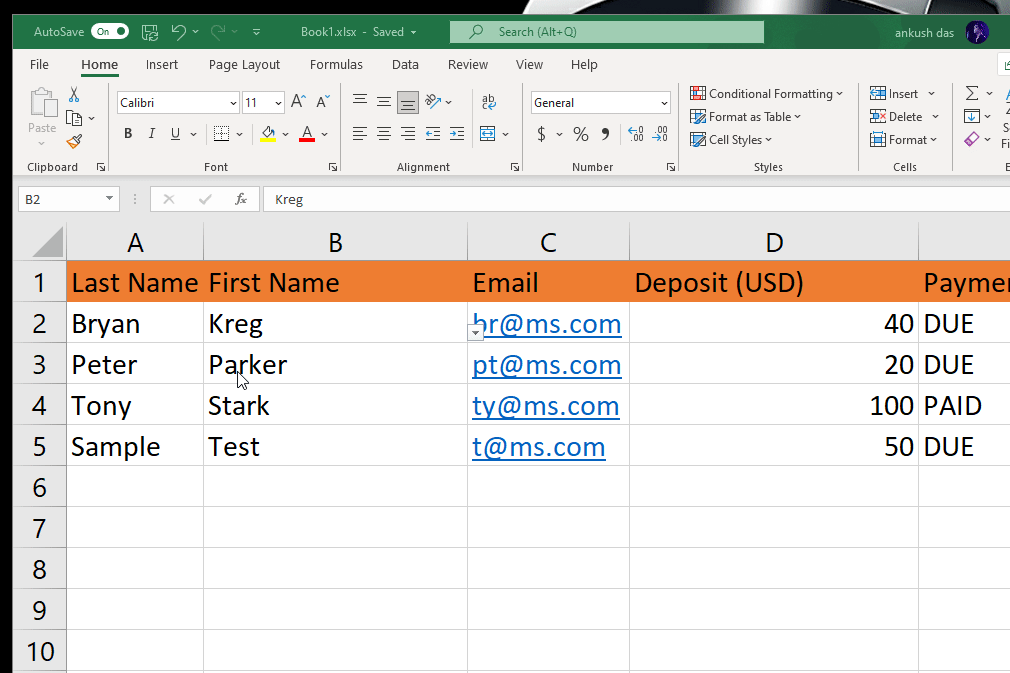Open Format as Table menu

(745, 117)
